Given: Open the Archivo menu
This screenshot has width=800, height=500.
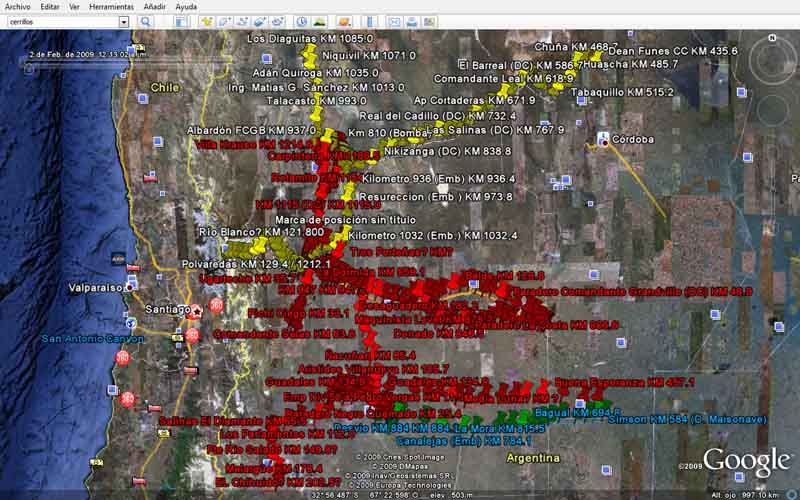Looking at the screenshot, I should (17, 7).
